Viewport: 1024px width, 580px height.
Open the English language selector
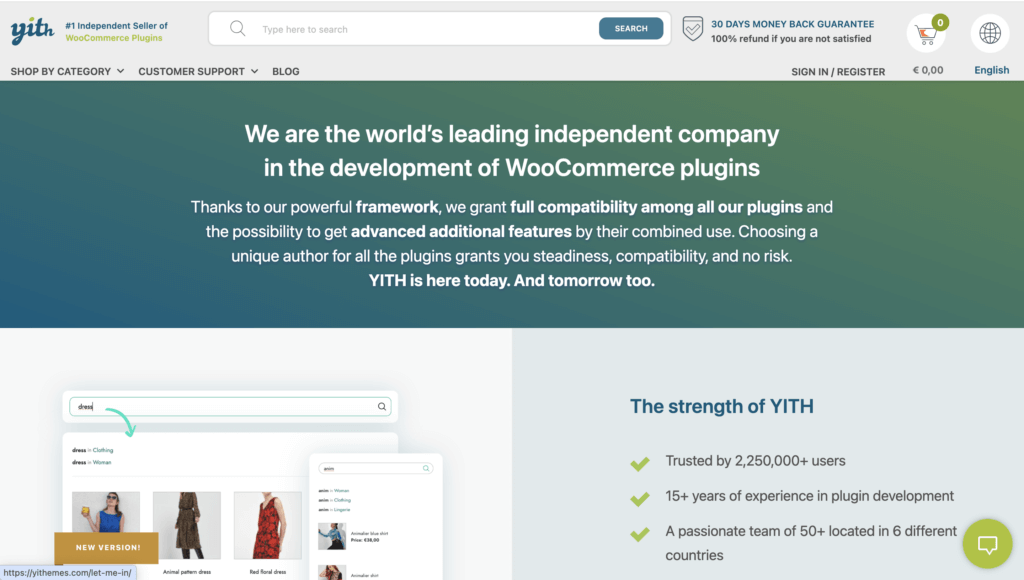pyautogui.click(x=991, y=70)
